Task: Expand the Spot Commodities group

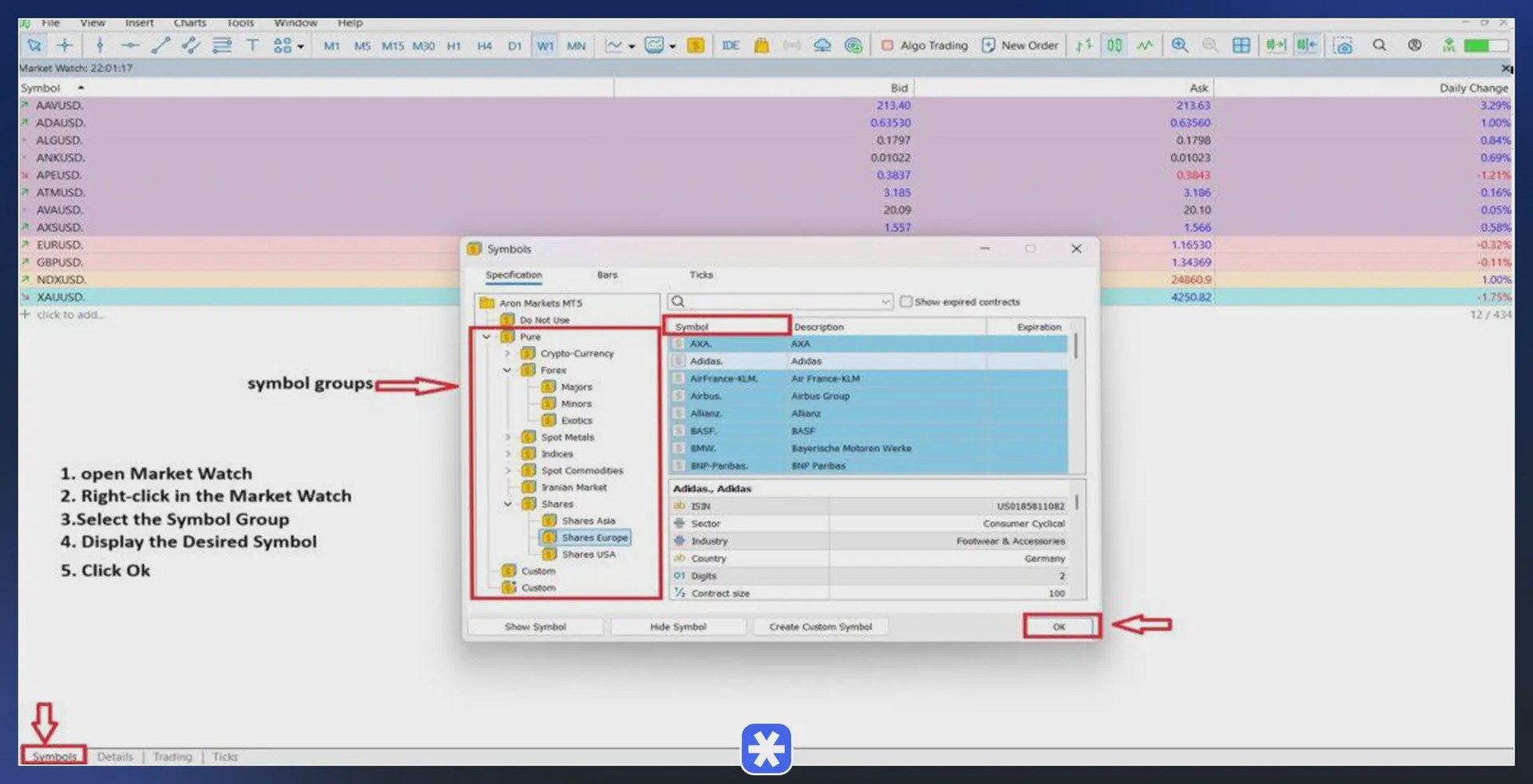Action: point(507,471)
